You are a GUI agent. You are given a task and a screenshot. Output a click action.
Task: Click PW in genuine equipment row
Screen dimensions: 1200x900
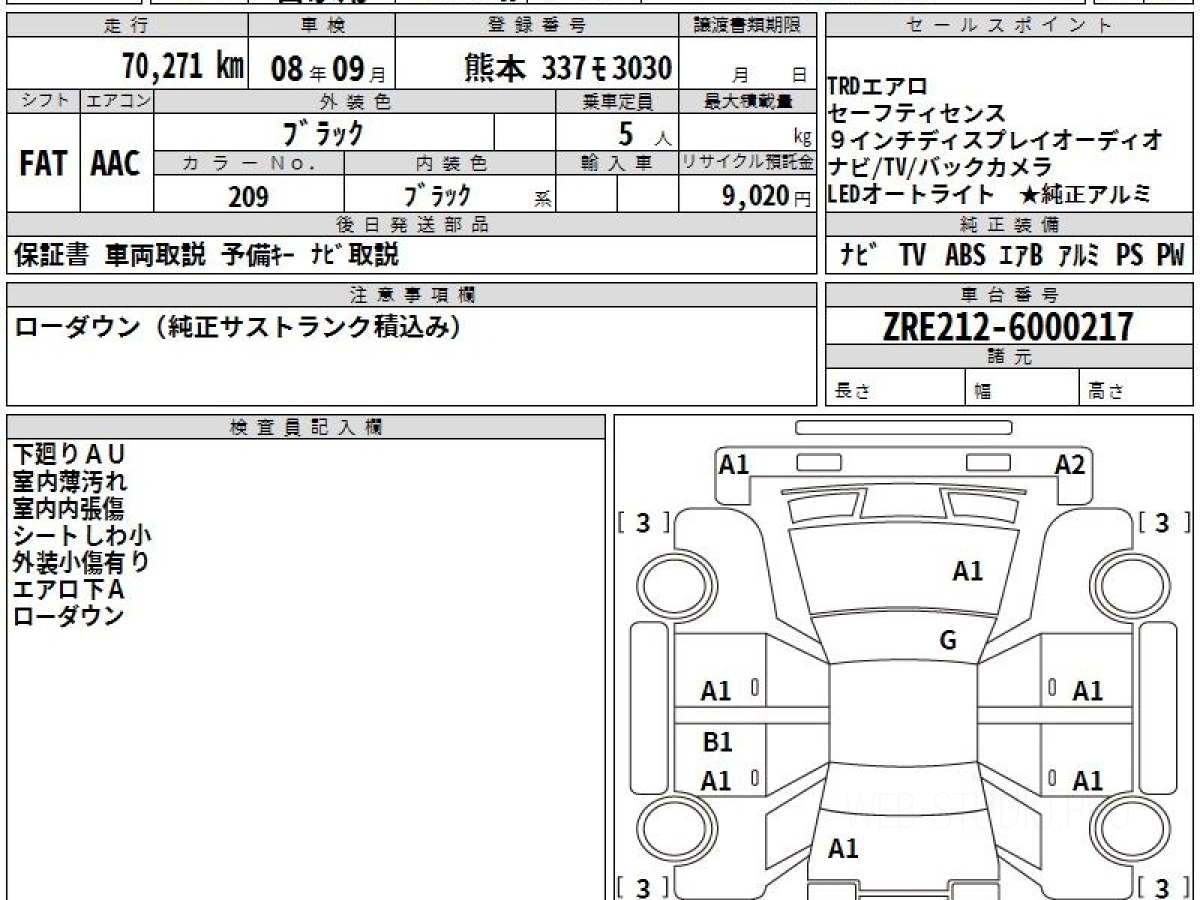click(1170, 255)
